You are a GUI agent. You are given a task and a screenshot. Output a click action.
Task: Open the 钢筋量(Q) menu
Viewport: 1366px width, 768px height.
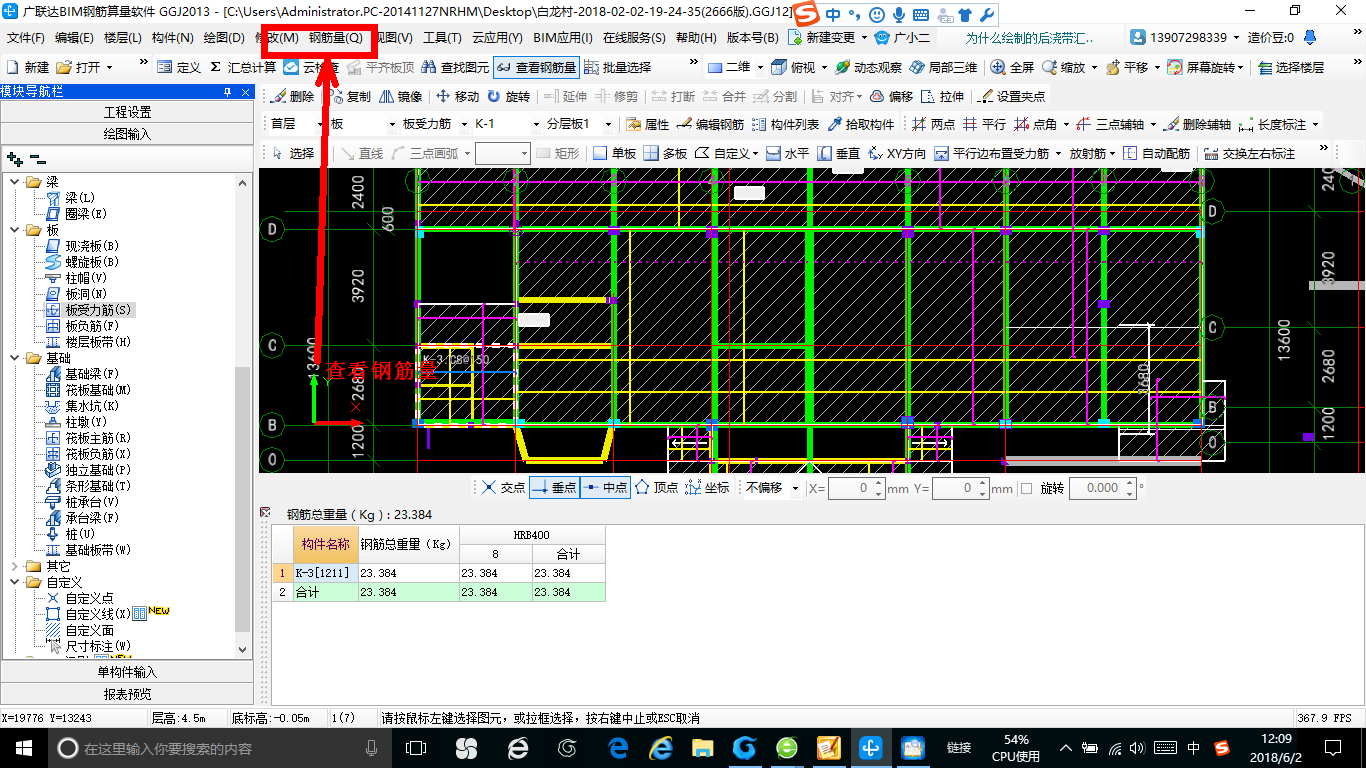point(335,38)
